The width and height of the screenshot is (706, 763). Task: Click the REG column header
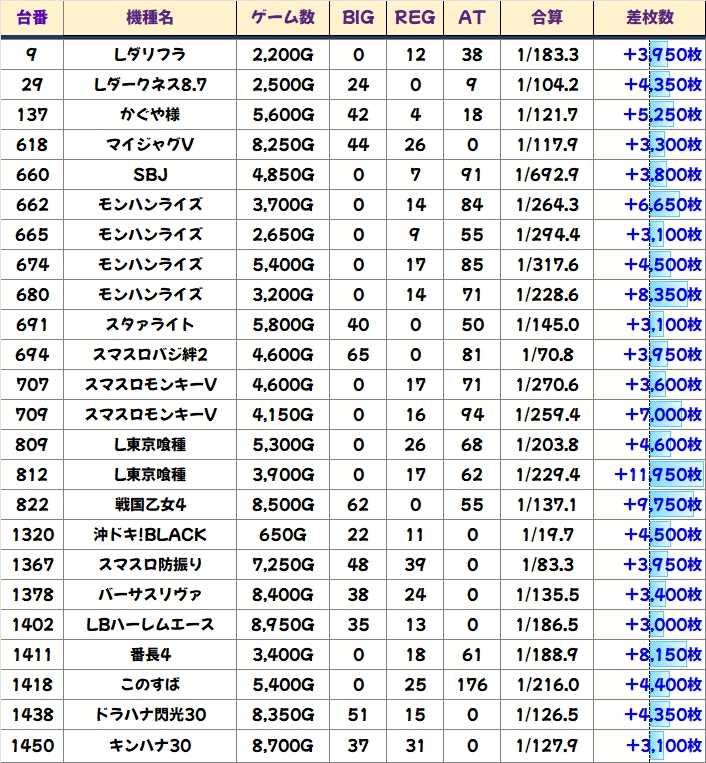coord(415,18)
